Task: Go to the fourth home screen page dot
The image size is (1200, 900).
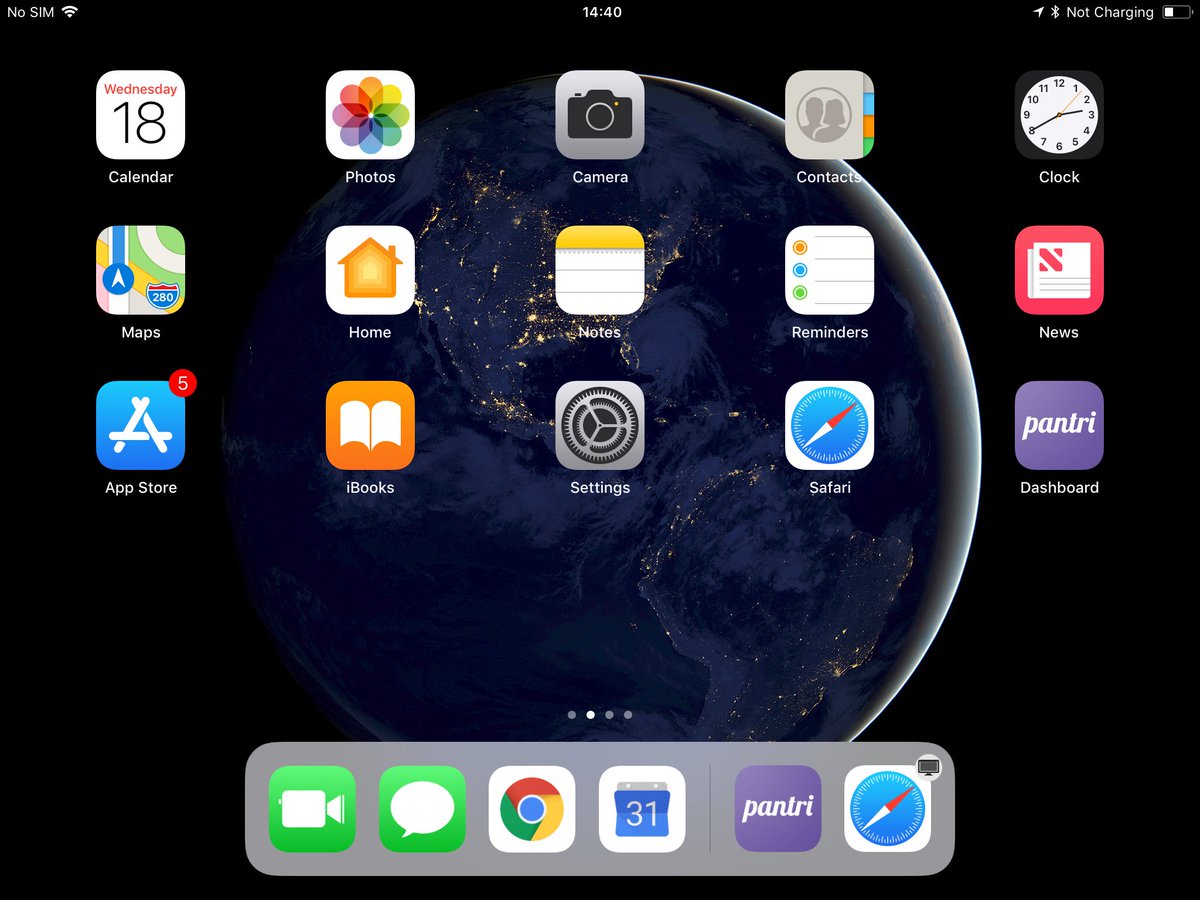Action: click(628, 715)
